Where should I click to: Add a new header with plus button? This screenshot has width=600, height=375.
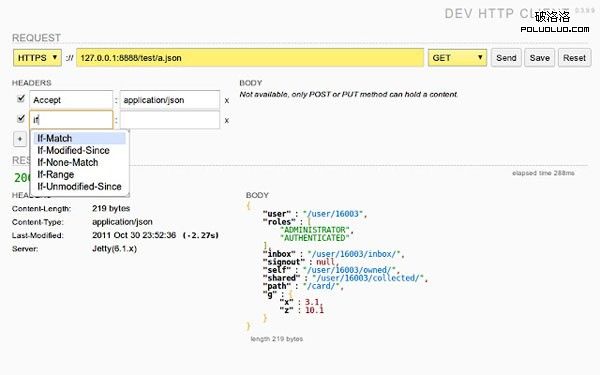(20, 139)
